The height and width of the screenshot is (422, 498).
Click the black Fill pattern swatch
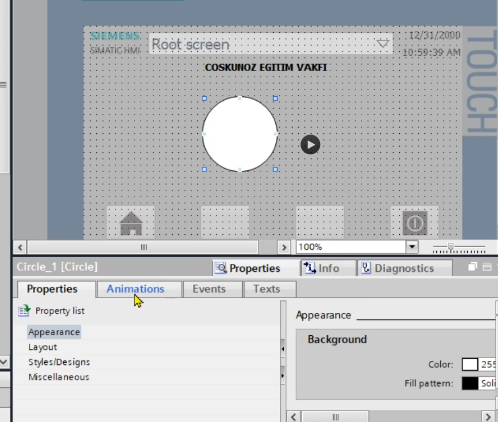tap(470, 383)
